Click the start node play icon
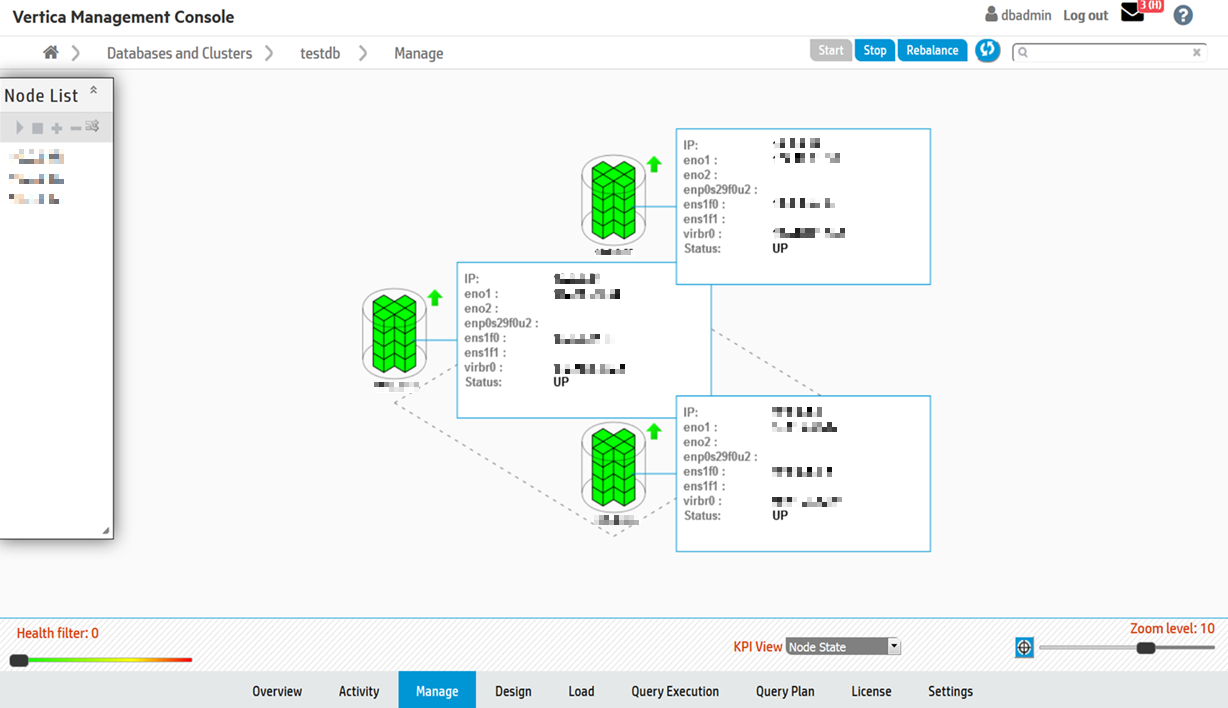The height and width of the screenshot is (708, 1228). pyautogui.click(x=20, y=128)
